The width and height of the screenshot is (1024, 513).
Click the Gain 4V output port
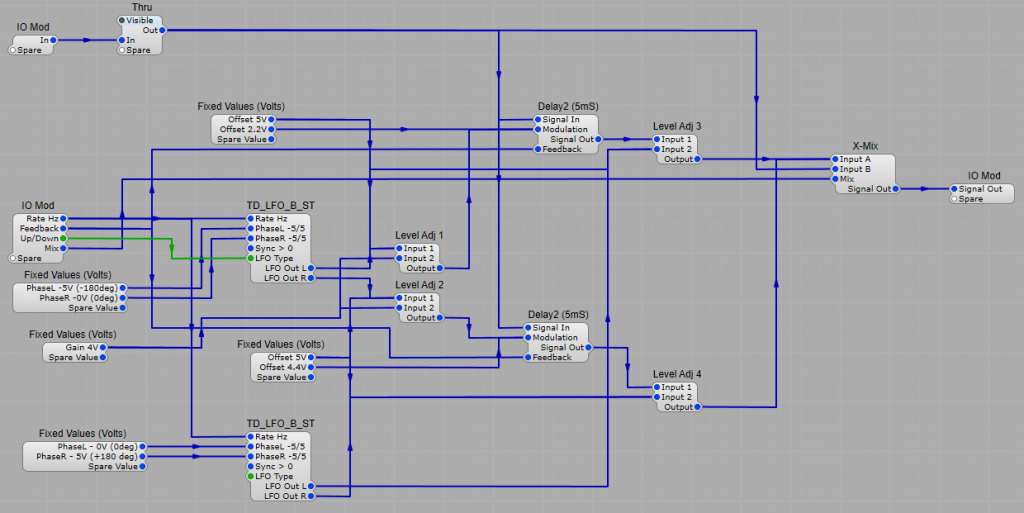(x=103, y=347)
